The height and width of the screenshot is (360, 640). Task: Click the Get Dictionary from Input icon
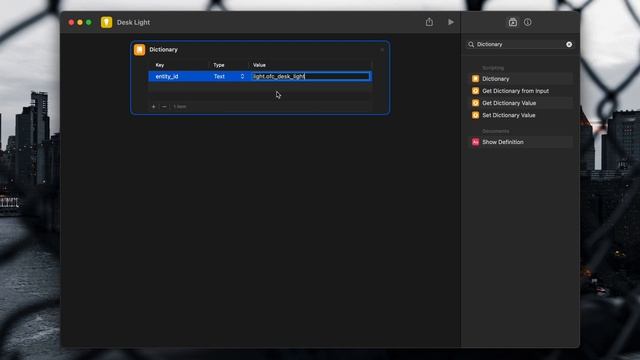pyautogui.click(x=476, y=91)
